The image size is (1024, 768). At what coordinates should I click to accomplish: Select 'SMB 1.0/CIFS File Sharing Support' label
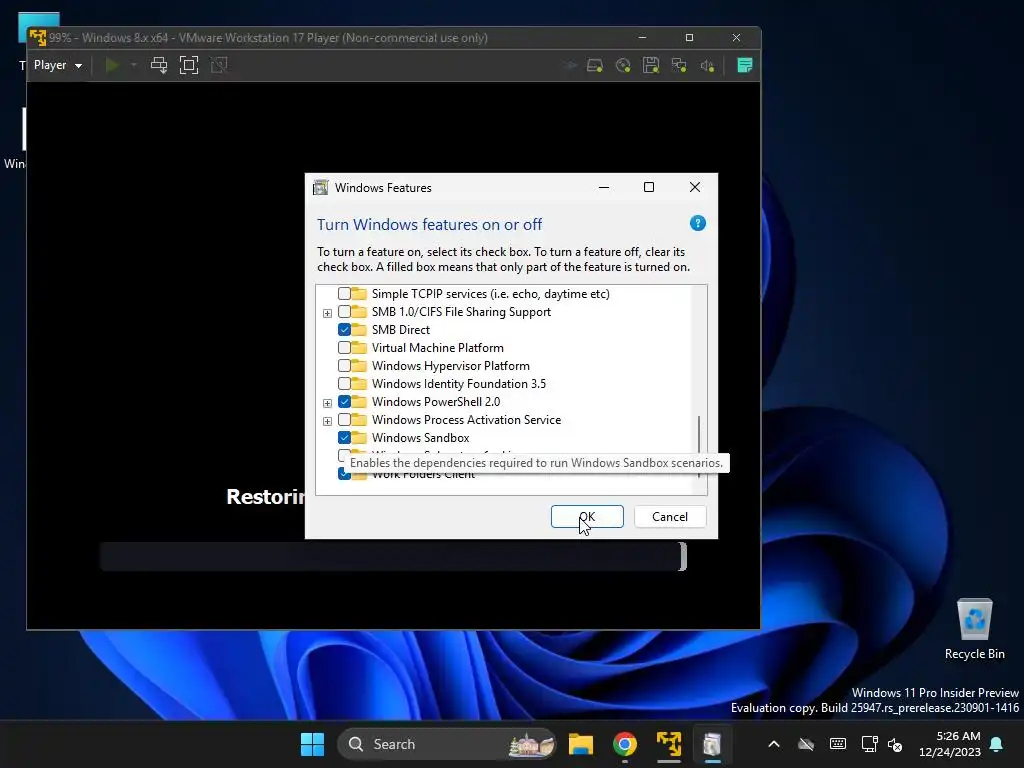[461, 312]
